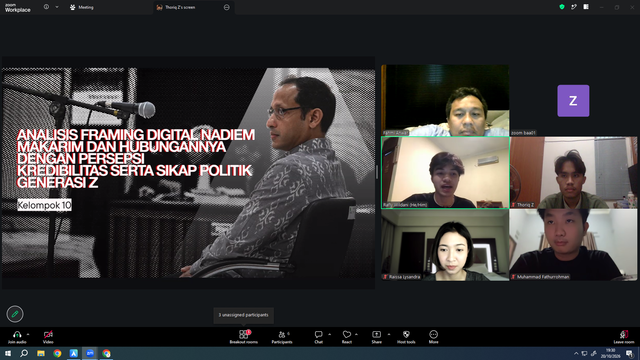Viewport: 640px width, 360px height.
Task: Open the Participants panel
Action: [282, 337]
